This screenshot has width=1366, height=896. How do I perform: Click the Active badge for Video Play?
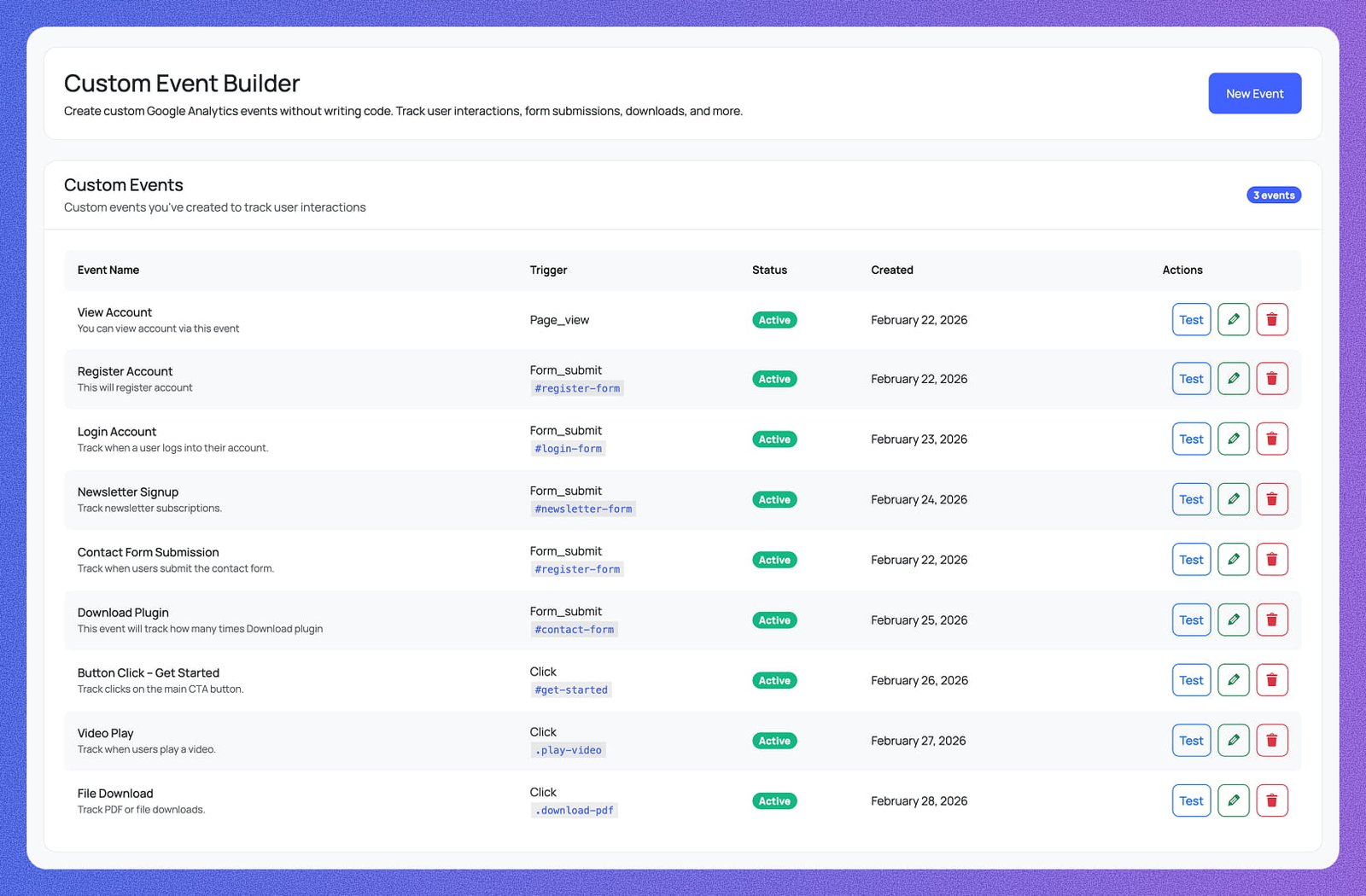pyautogui.click(x=773, y=741)
